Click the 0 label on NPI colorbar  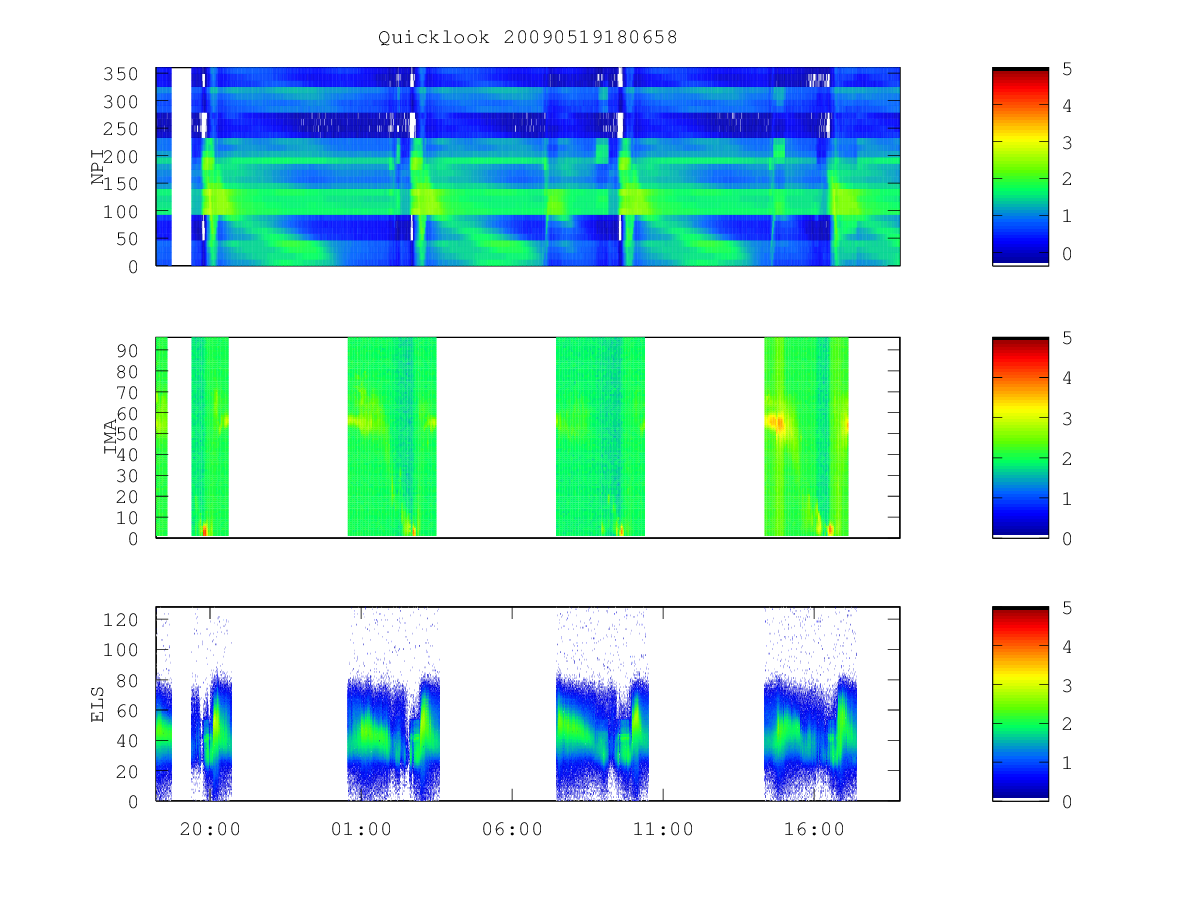[1068, 254]
